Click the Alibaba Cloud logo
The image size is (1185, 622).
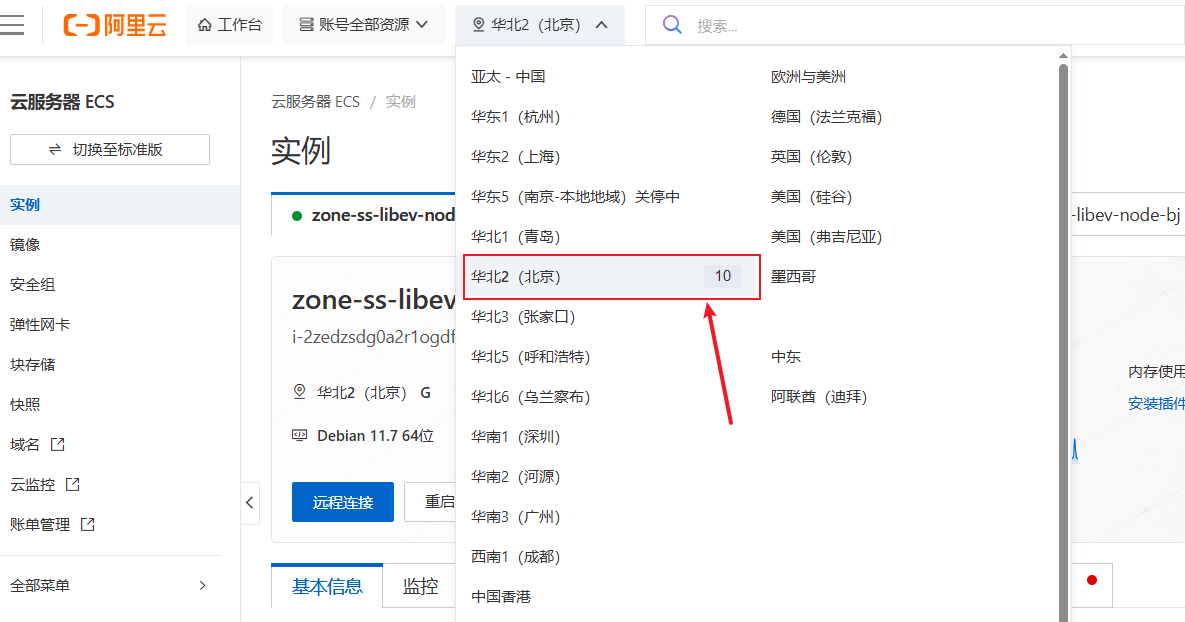point(115,25)
